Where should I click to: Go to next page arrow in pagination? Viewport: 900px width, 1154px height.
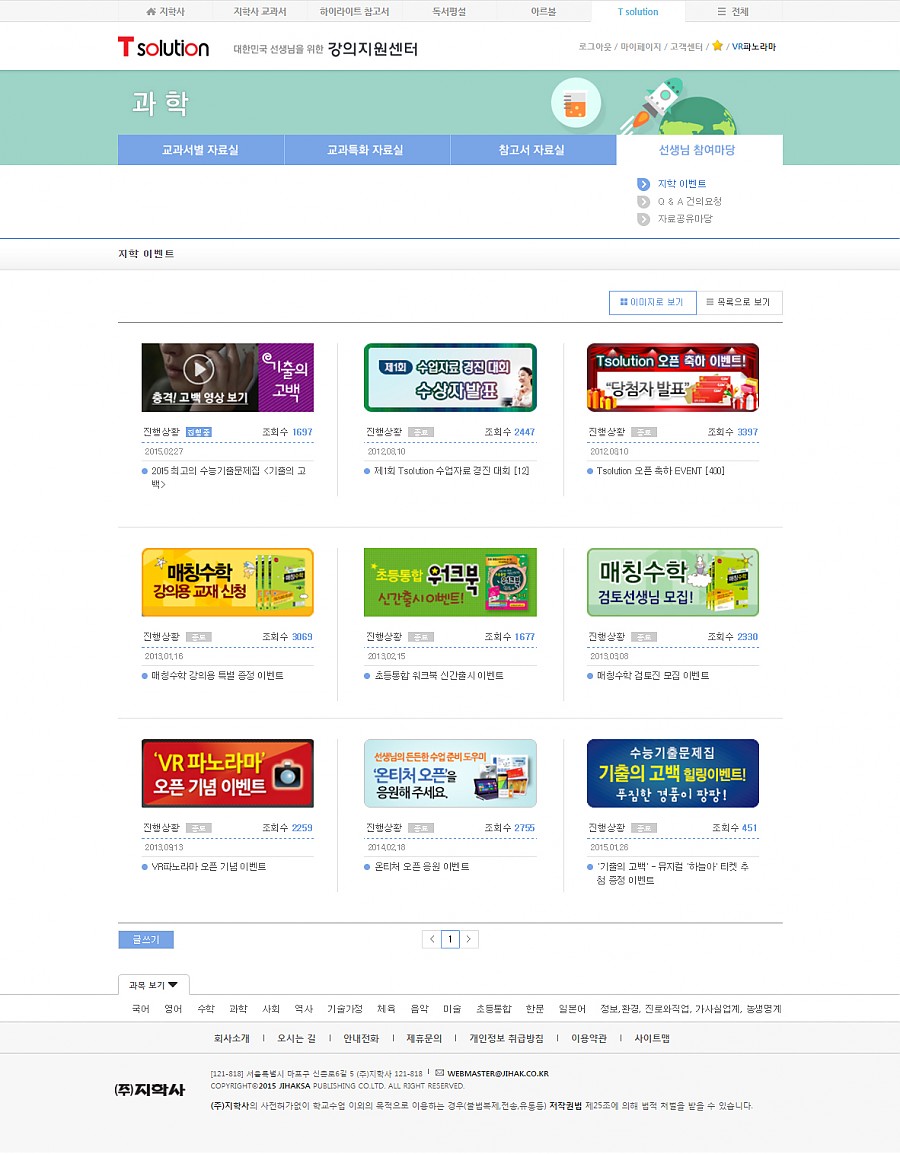(470, 939)
